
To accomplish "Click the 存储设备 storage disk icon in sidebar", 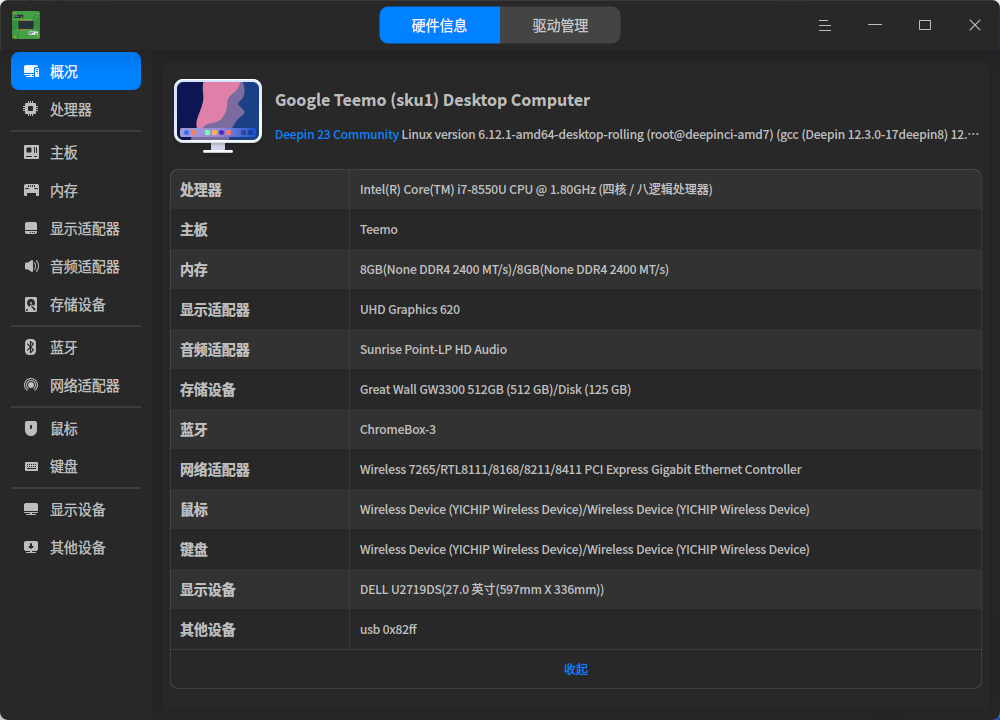I will click(31, 304).
